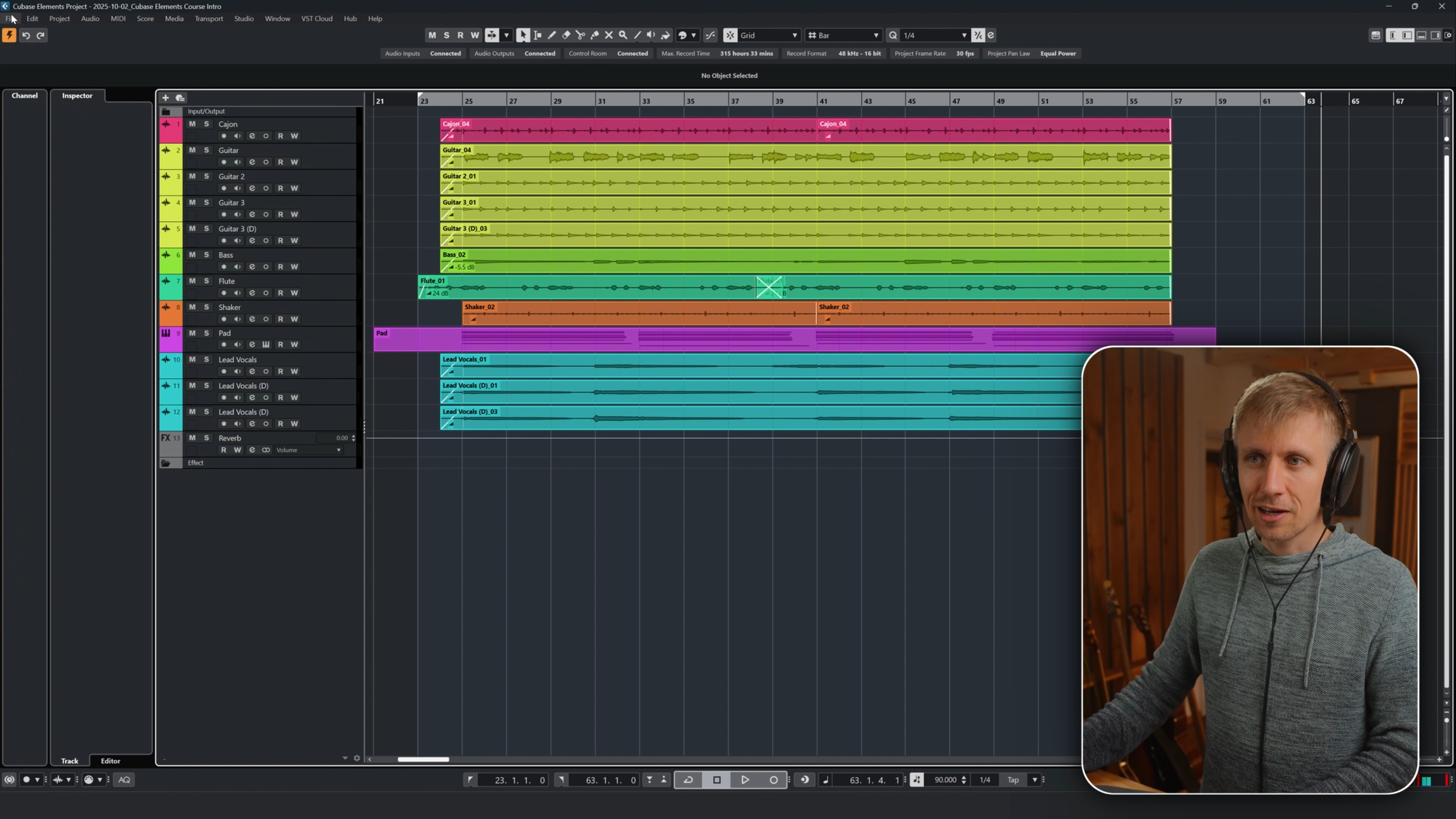
Task: Switch to the Inspector tab
Action: pos(77,96)
